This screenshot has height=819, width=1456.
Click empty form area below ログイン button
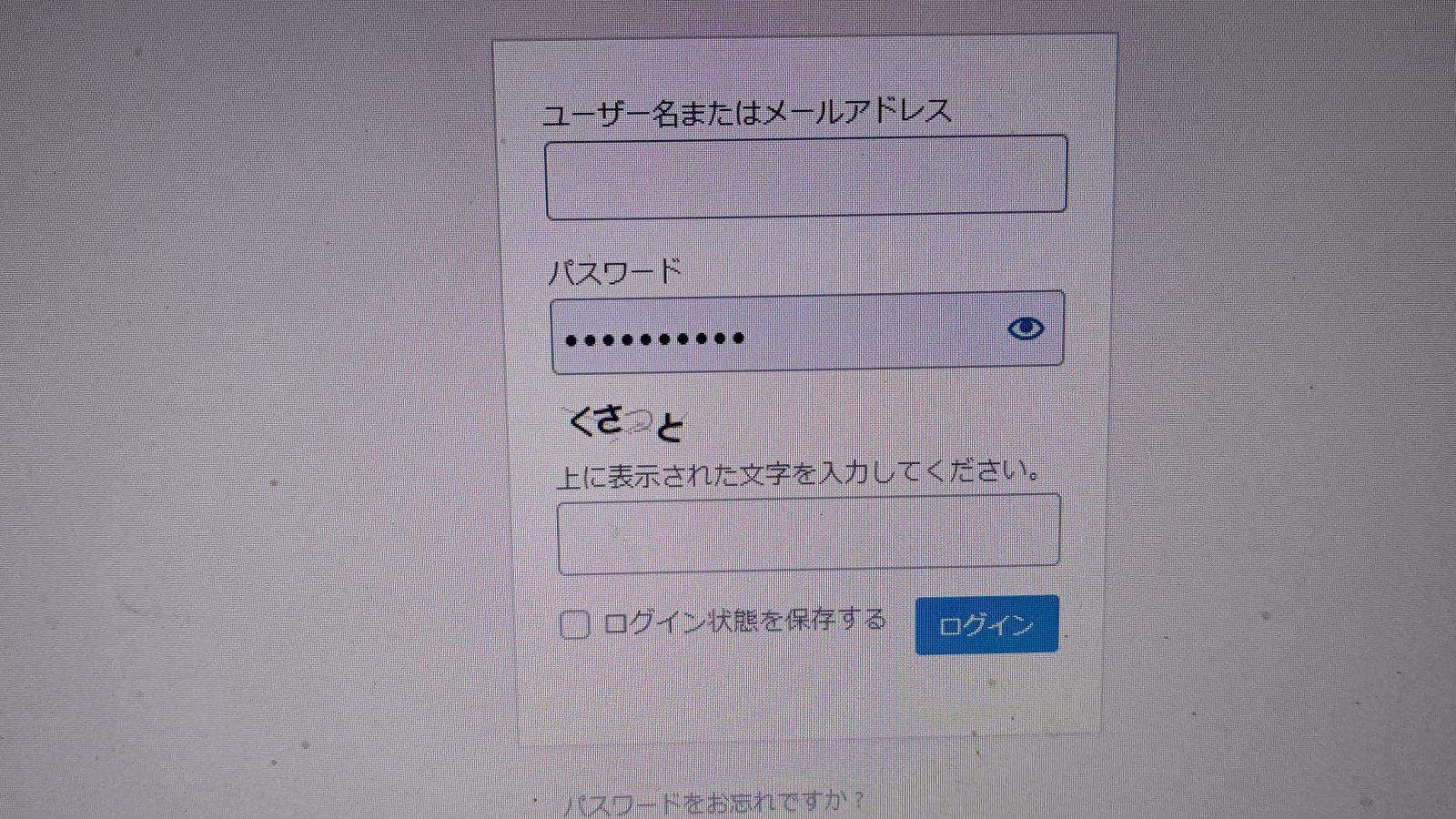810,696
